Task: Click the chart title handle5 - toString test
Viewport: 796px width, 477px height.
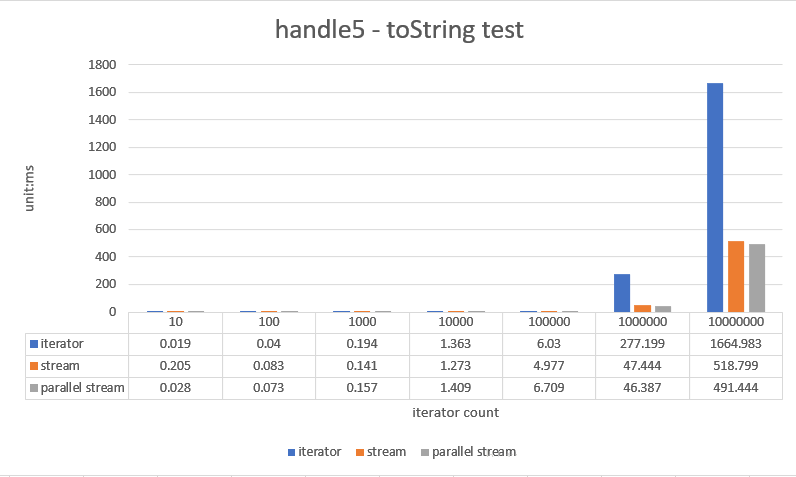Action: coord(399,29)
